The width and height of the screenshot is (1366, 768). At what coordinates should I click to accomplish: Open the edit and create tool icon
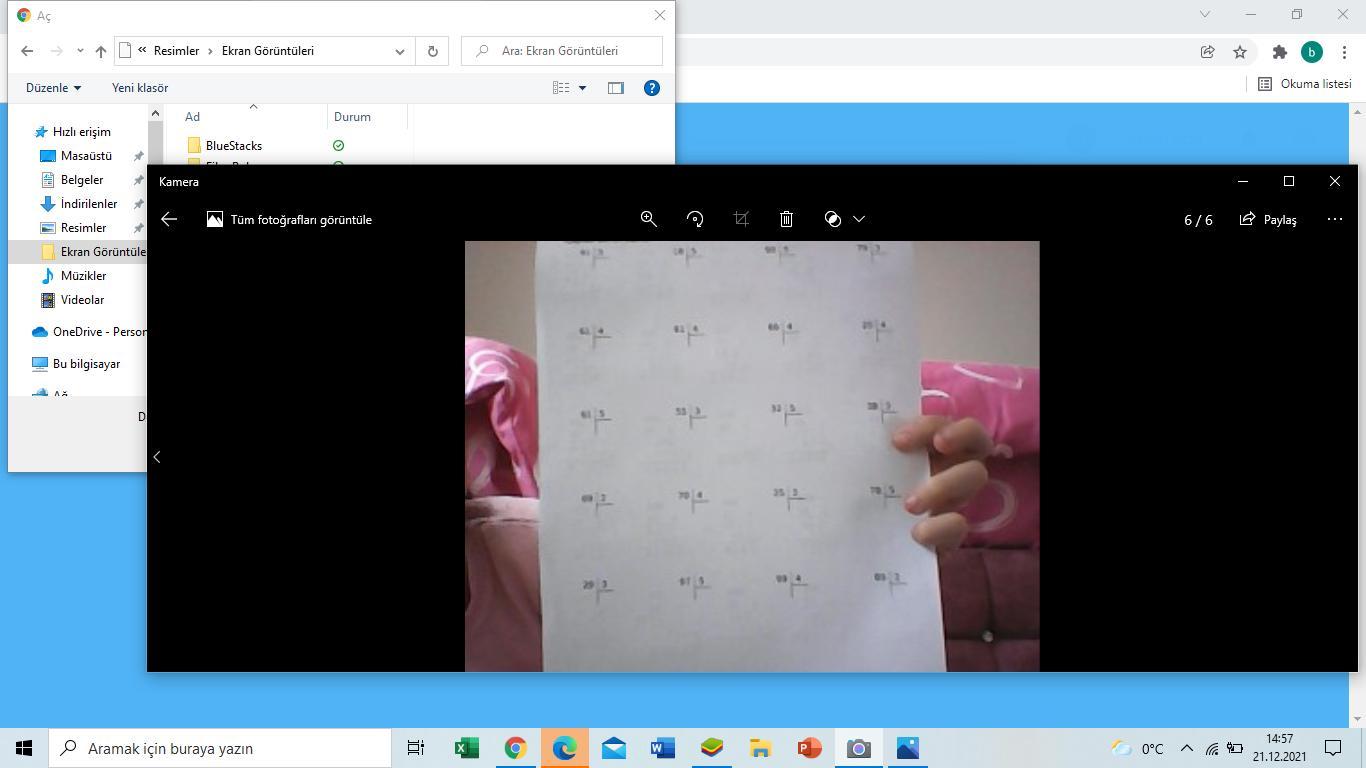click(833, 219)
